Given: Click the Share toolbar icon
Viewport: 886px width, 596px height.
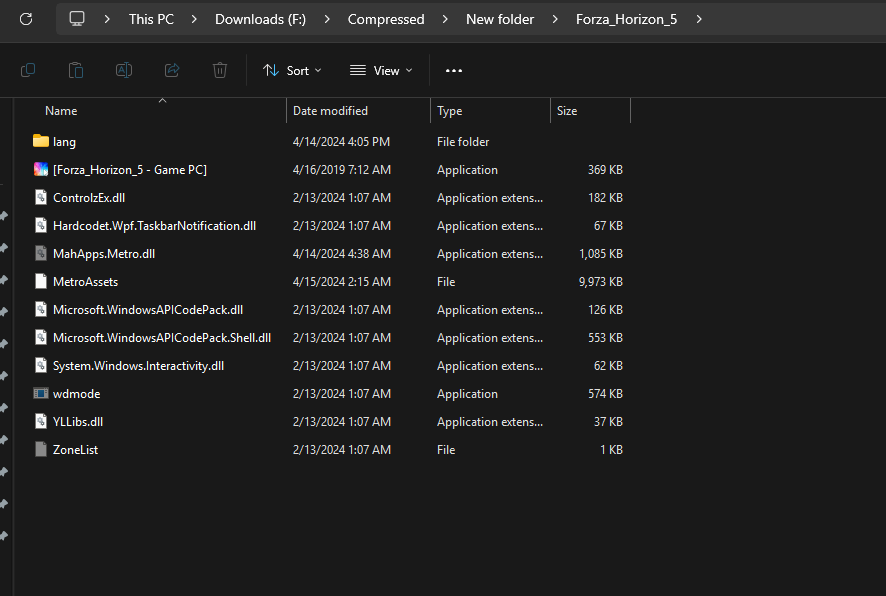Looking at the screenshot, I should click(x=172, y=70).
